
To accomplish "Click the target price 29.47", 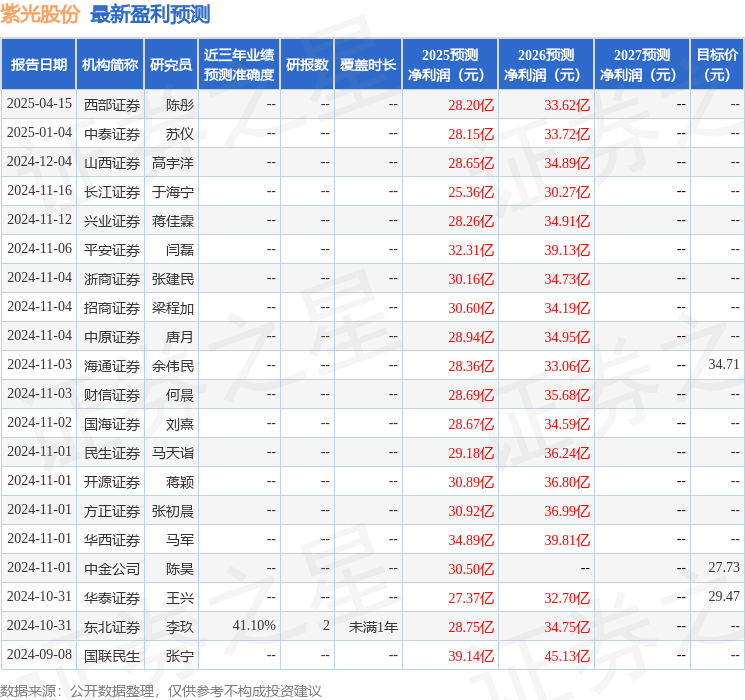I will tap(724, 596).
